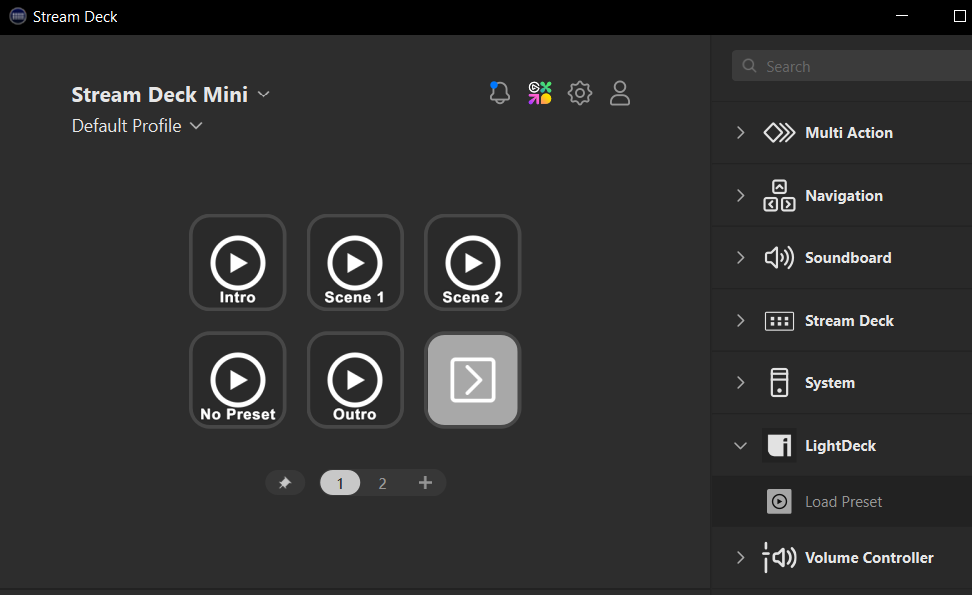
Task: Click the Multi Action category icon
Action: (x=779, y=133)
